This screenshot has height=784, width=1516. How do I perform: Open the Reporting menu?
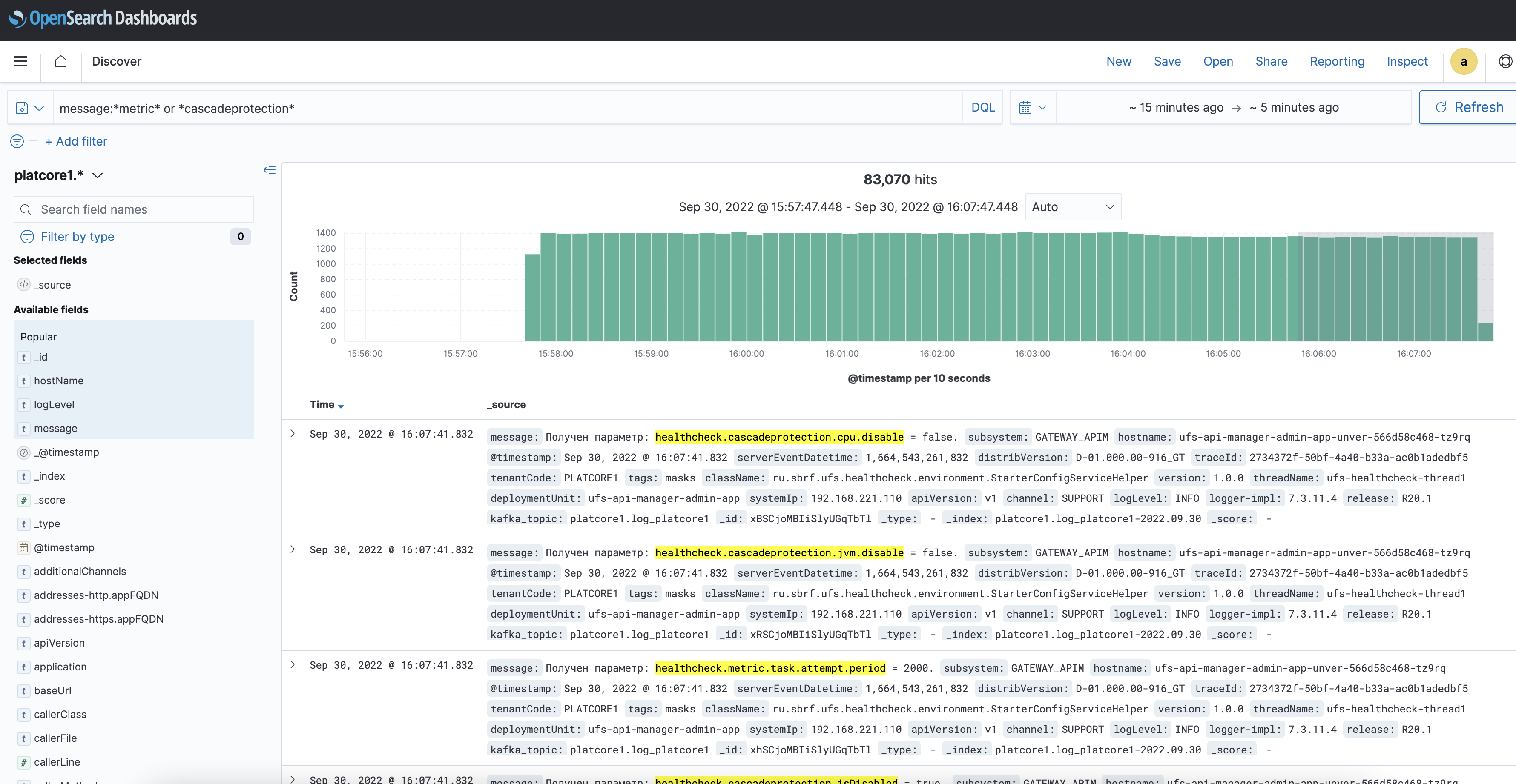click(x=1336, y=61)
